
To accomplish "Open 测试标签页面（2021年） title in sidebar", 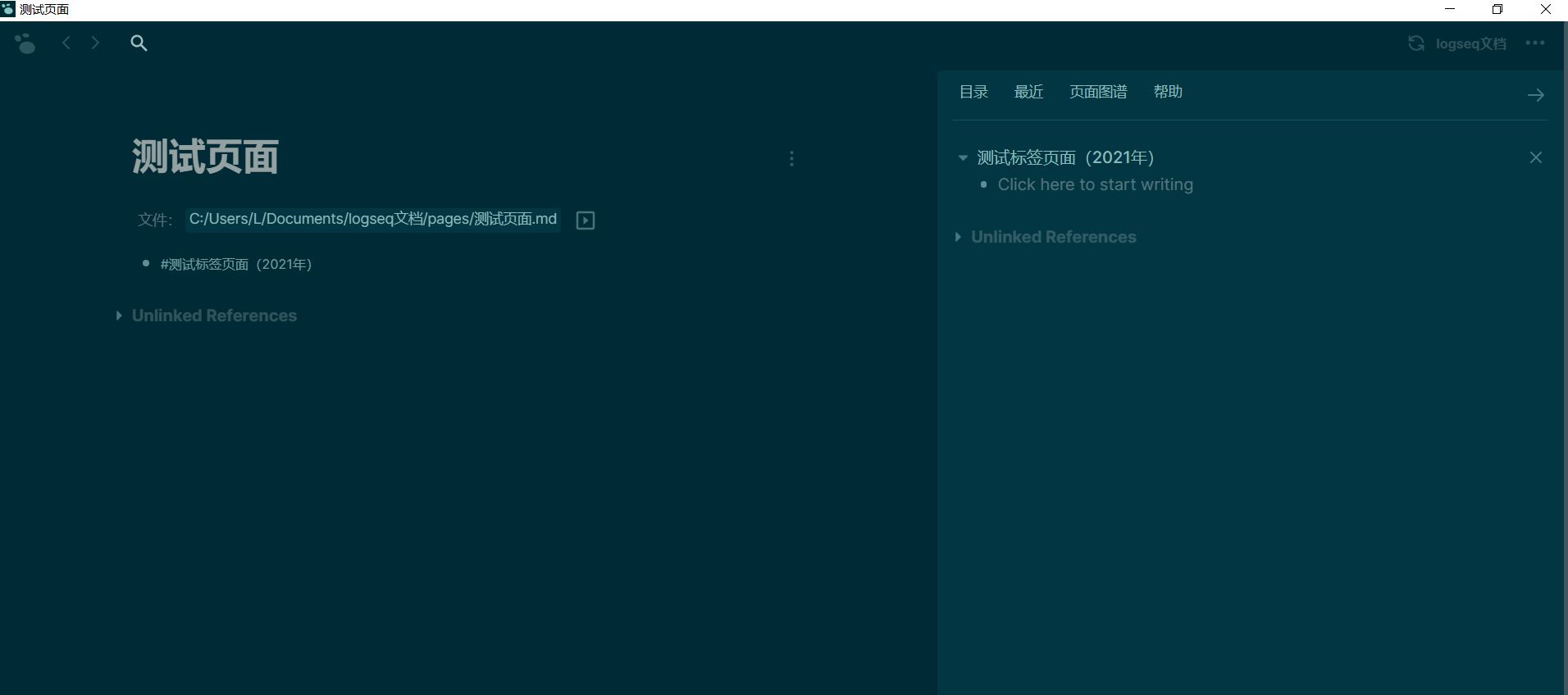I will (1065, 157).
